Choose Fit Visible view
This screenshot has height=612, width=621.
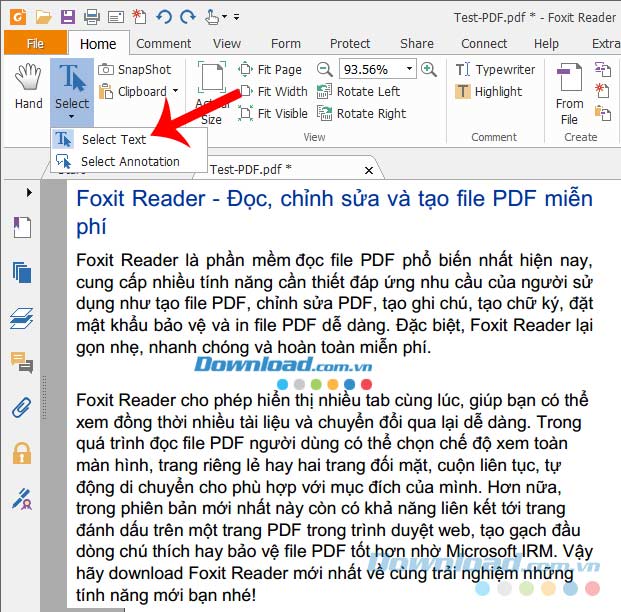click(273, 114)
